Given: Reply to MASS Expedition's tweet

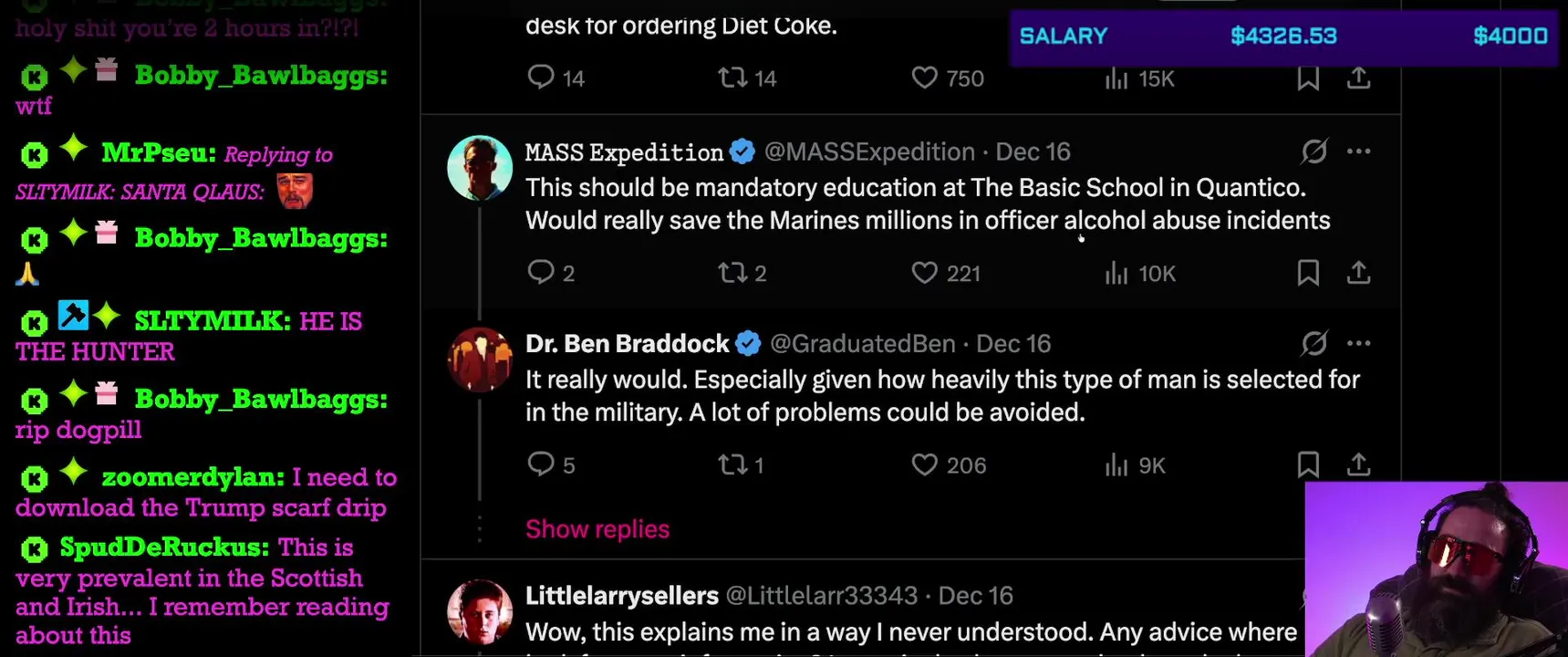Looking at the screenshot, I should coord(541,272).
